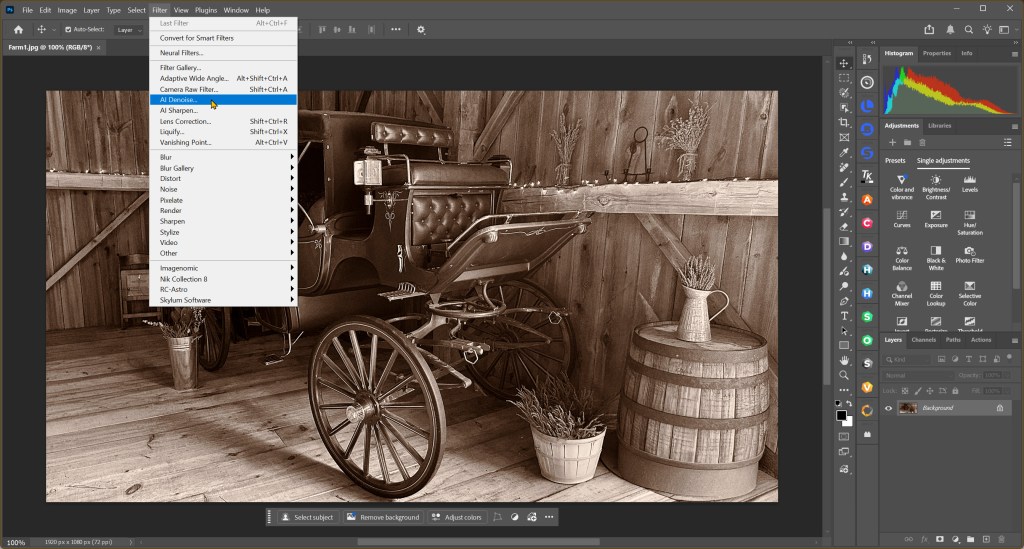Screen dimensions: 1024x549
Task: Add a Curves adjustment
Action: tap(902, 216)
